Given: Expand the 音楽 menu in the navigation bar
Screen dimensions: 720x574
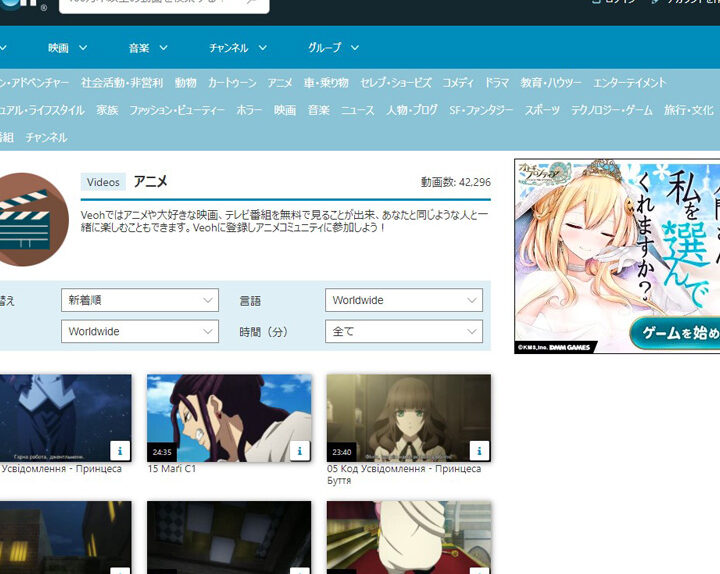Looking at the screenshot, I should pyautogui.click(x=148, y=48).
